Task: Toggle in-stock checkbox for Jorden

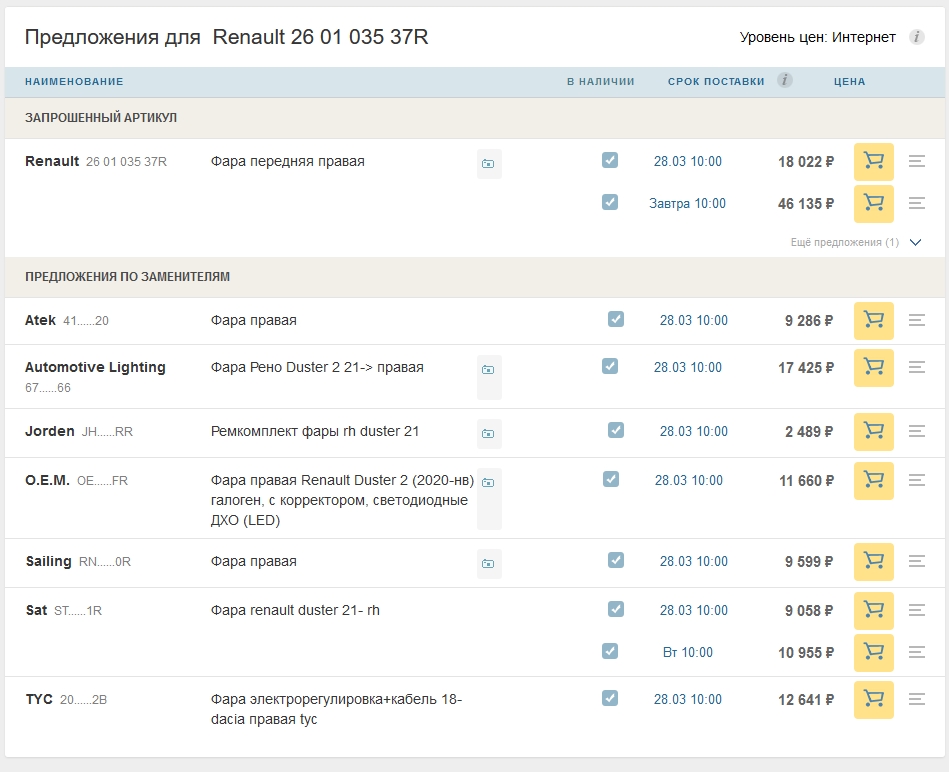Action: coord(616,430)
